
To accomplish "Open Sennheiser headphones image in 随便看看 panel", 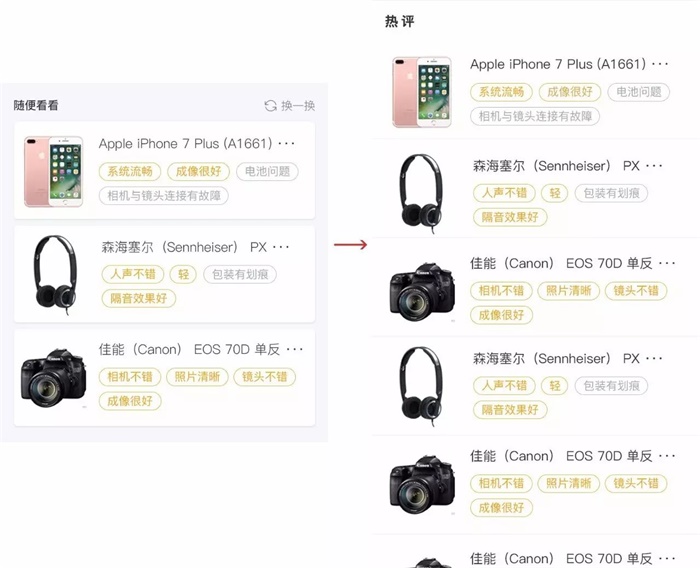I will [x=55, y=275].
